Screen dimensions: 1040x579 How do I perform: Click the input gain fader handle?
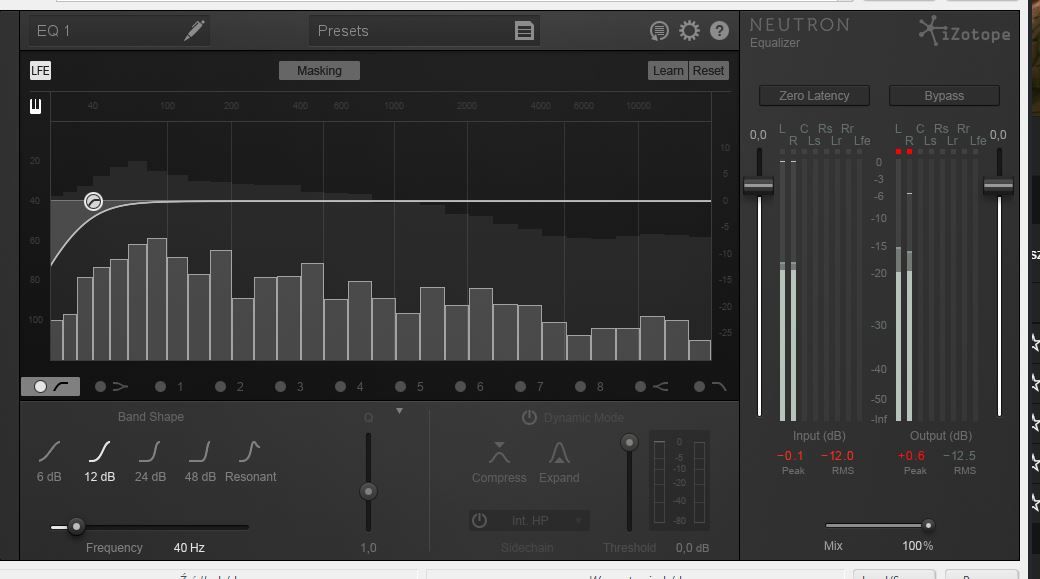[x=758, y=186]
